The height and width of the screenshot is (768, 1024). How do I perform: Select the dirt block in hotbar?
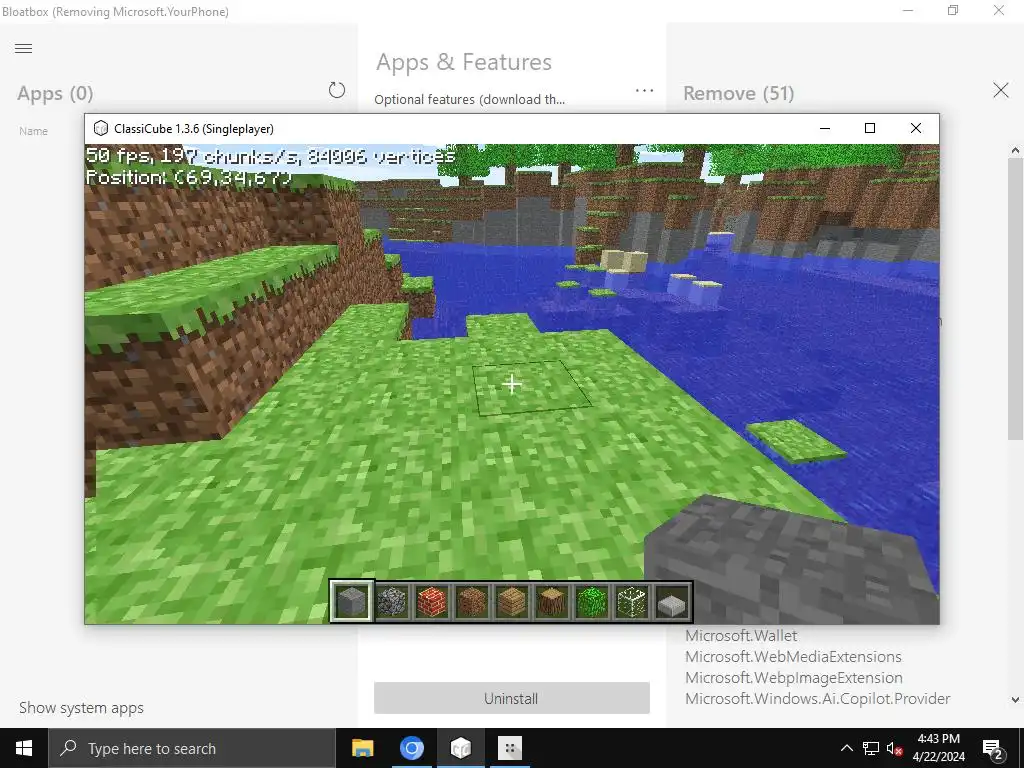tap(472, 601)
